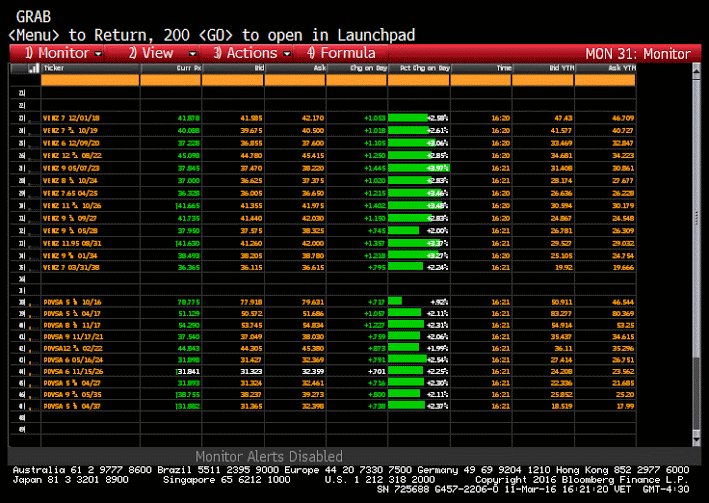Screen dimensions: 709x503
Task: Click the Monitor Alerts Disabled status bar
Action: pos(269,456)
